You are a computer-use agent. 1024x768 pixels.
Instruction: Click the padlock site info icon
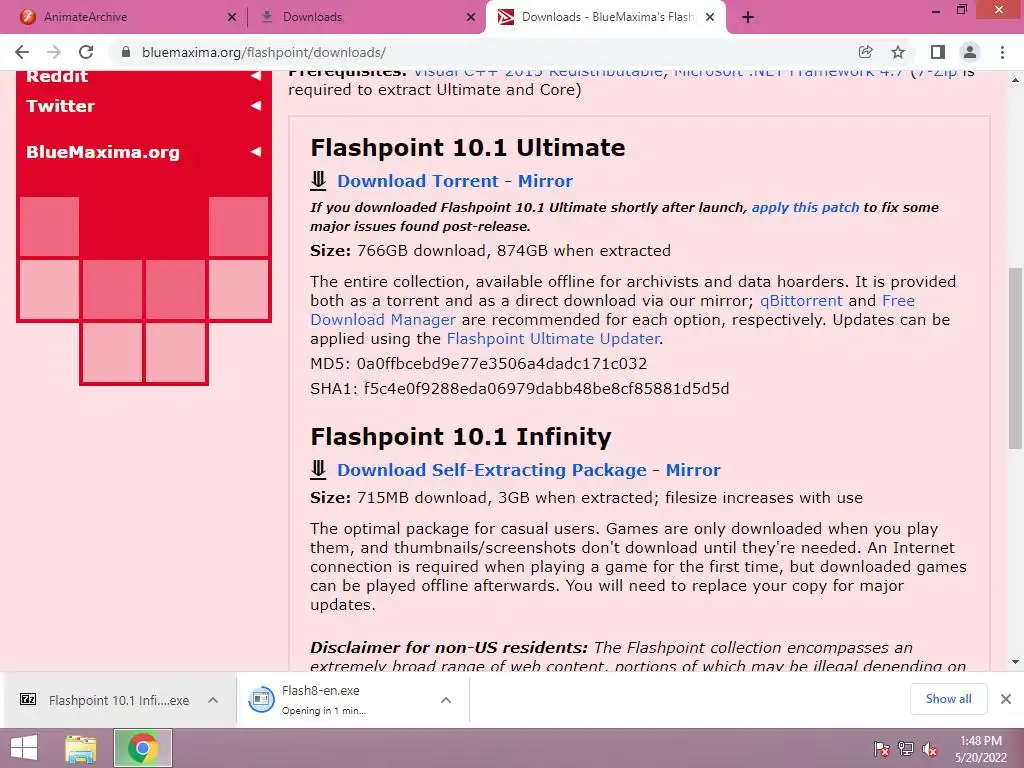126,52
